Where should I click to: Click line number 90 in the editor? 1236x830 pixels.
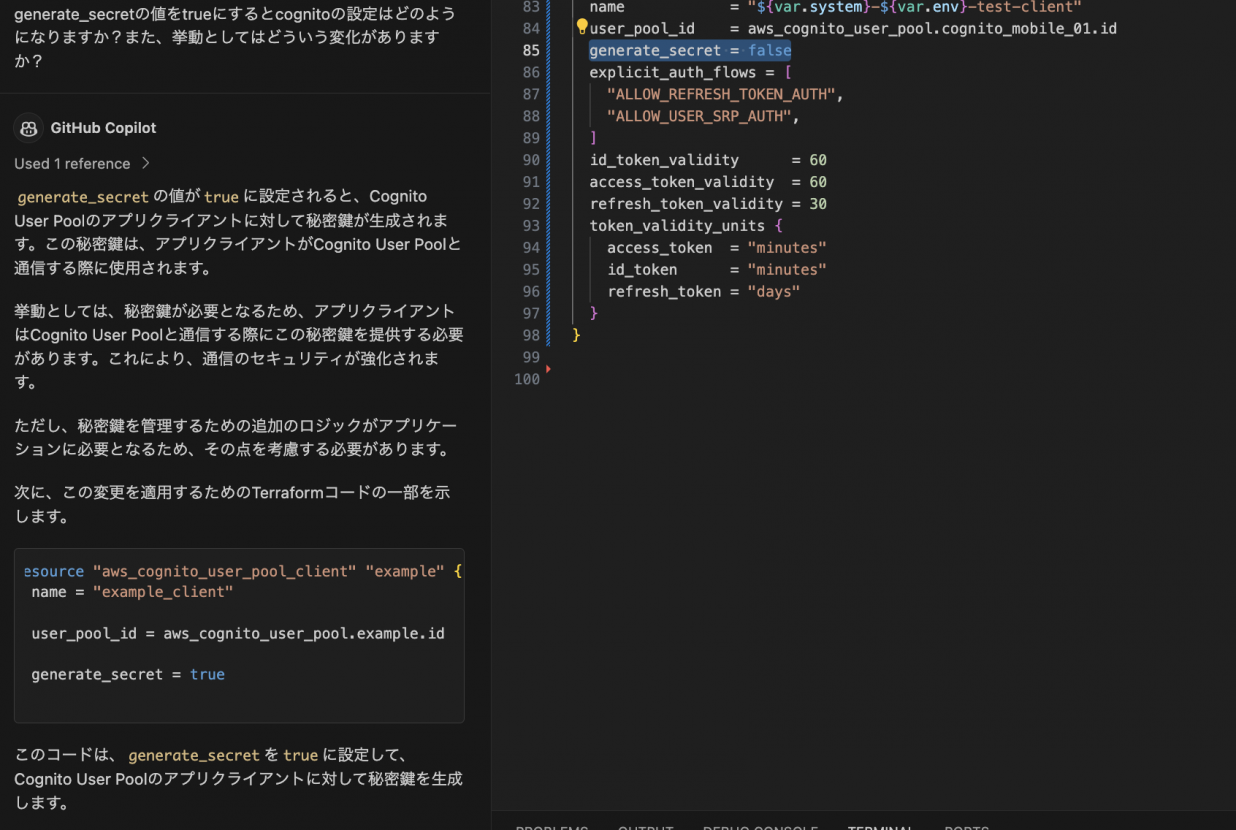tap(532, 160)
